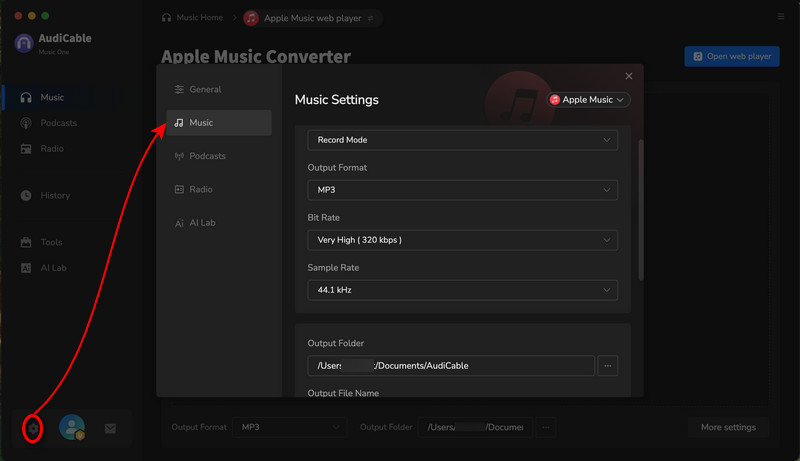Click the music note icon in settings tab
Viewport: 800px width, 461px height.
pos(179,123)
